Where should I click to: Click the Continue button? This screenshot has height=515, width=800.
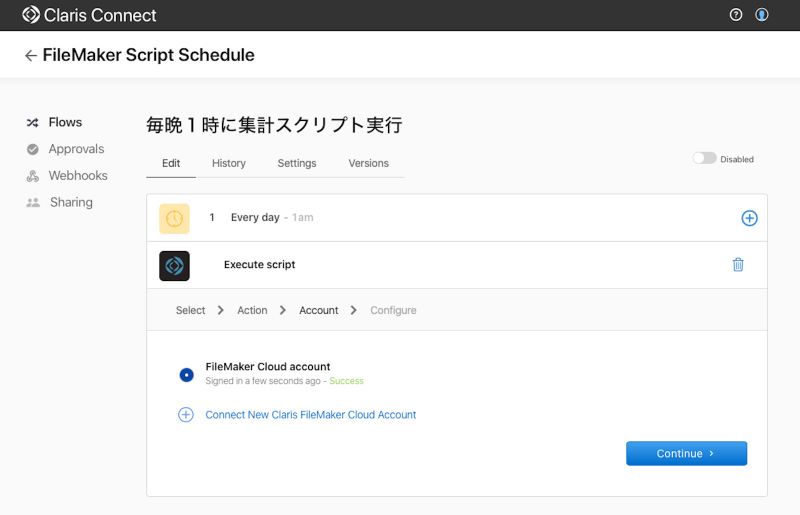click(x=686, y=453)
